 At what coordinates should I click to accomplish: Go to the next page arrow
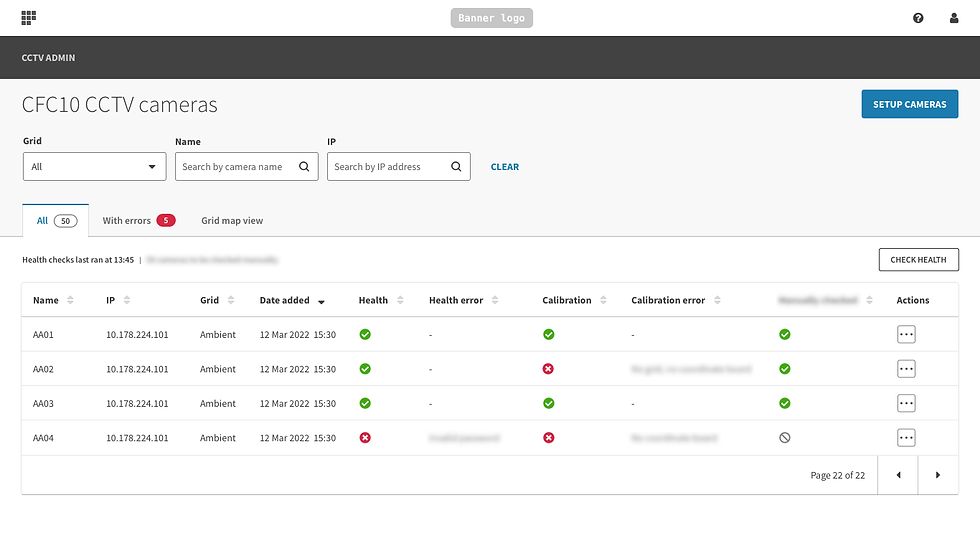point(938,475)
